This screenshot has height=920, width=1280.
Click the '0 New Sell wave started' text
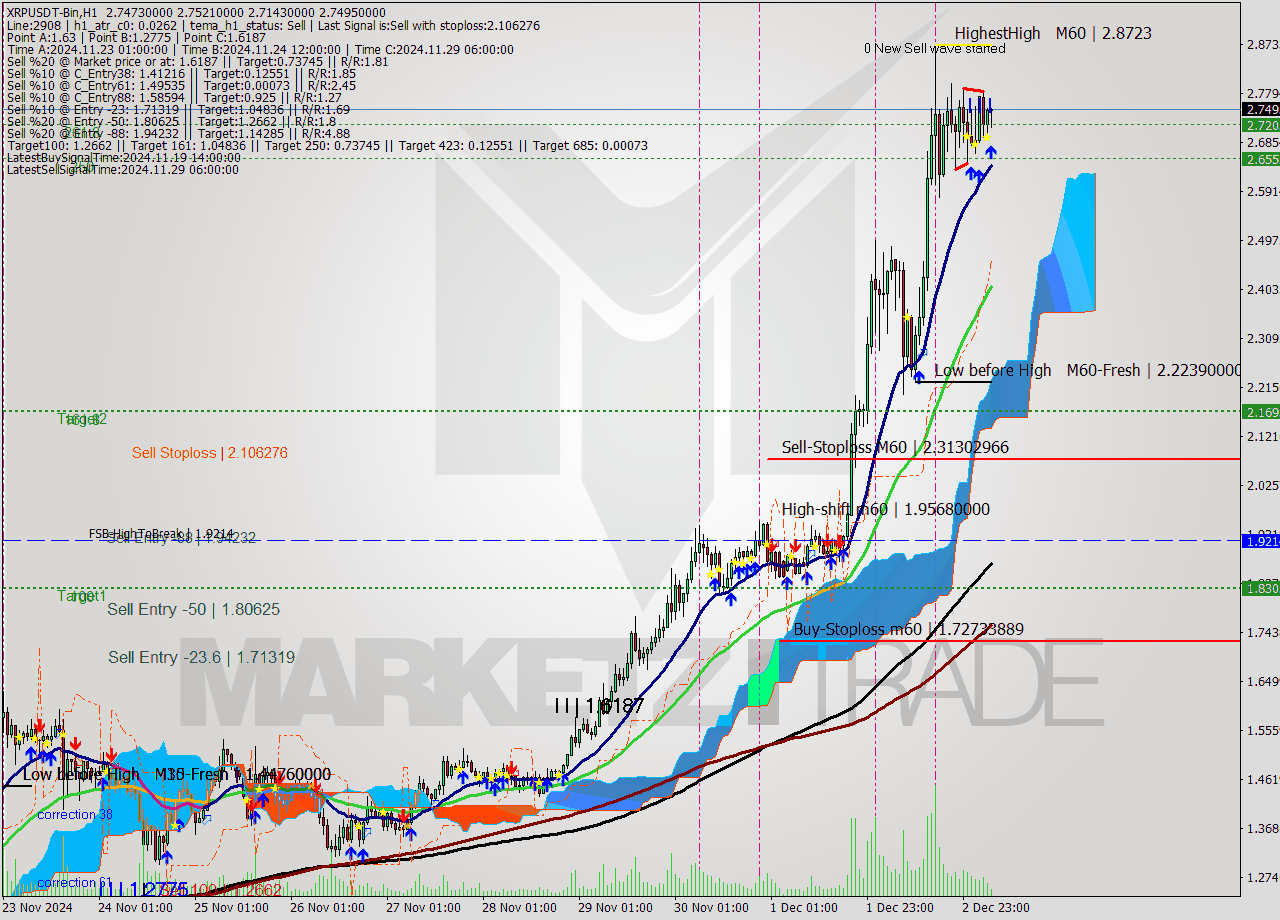935,47
